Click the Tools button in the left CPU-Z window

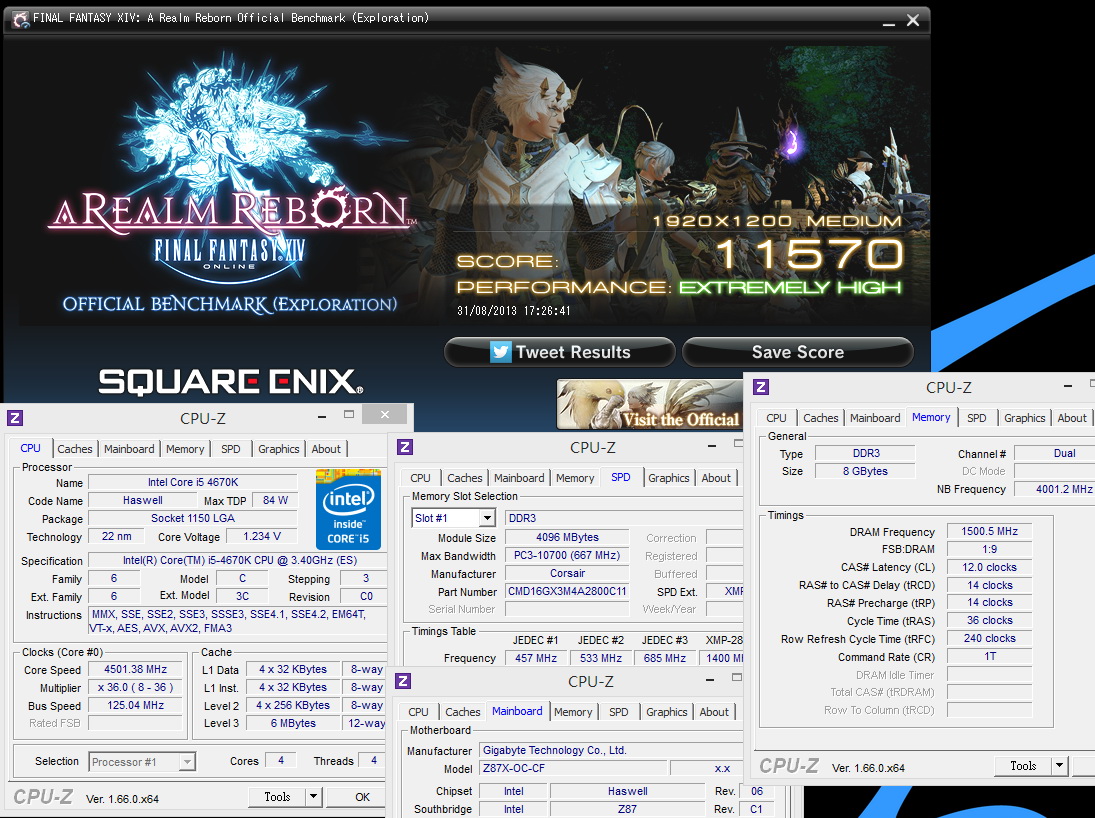tap(277, 797)
